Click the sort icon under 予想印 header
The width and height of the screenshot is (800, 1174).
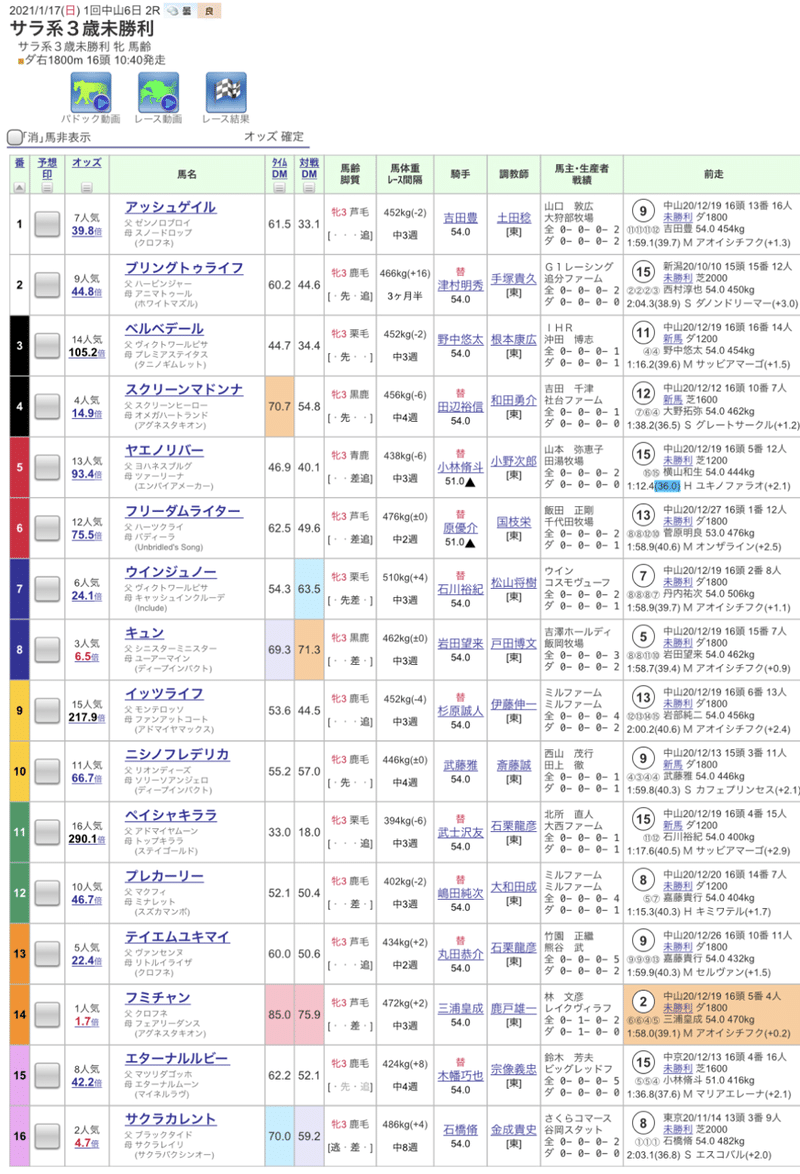pos(47,187)
